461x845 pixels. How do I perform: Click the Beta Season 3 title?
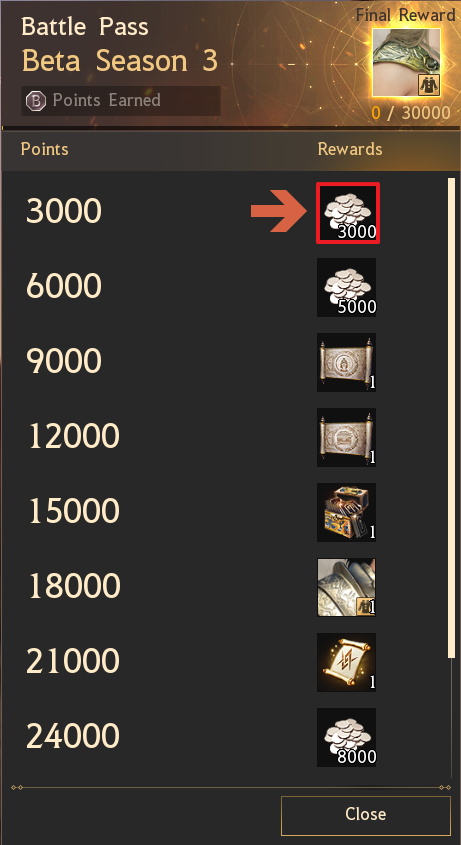point(120,62)
